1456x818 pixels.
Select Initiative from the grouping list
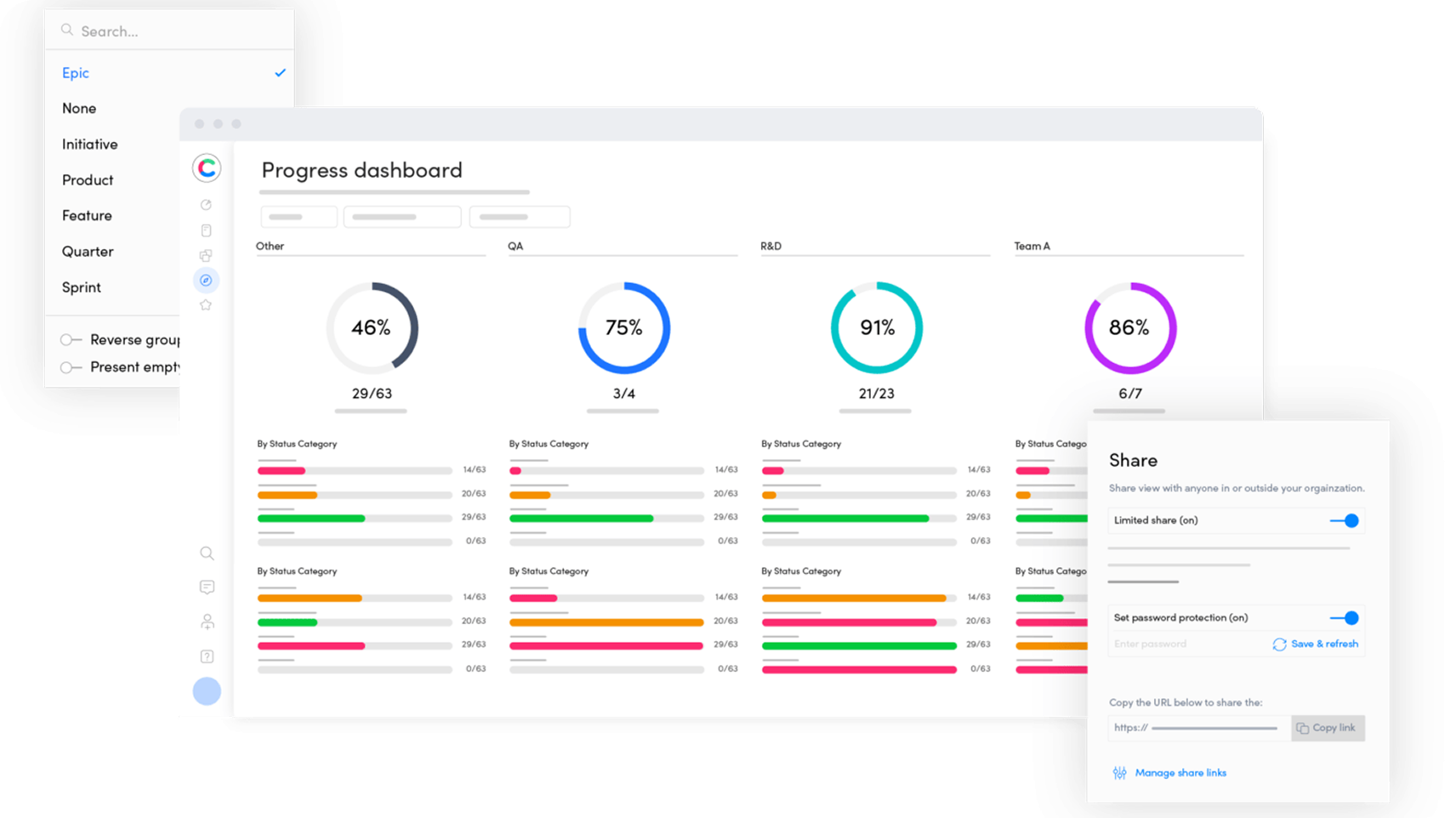[x=90, y=145]
